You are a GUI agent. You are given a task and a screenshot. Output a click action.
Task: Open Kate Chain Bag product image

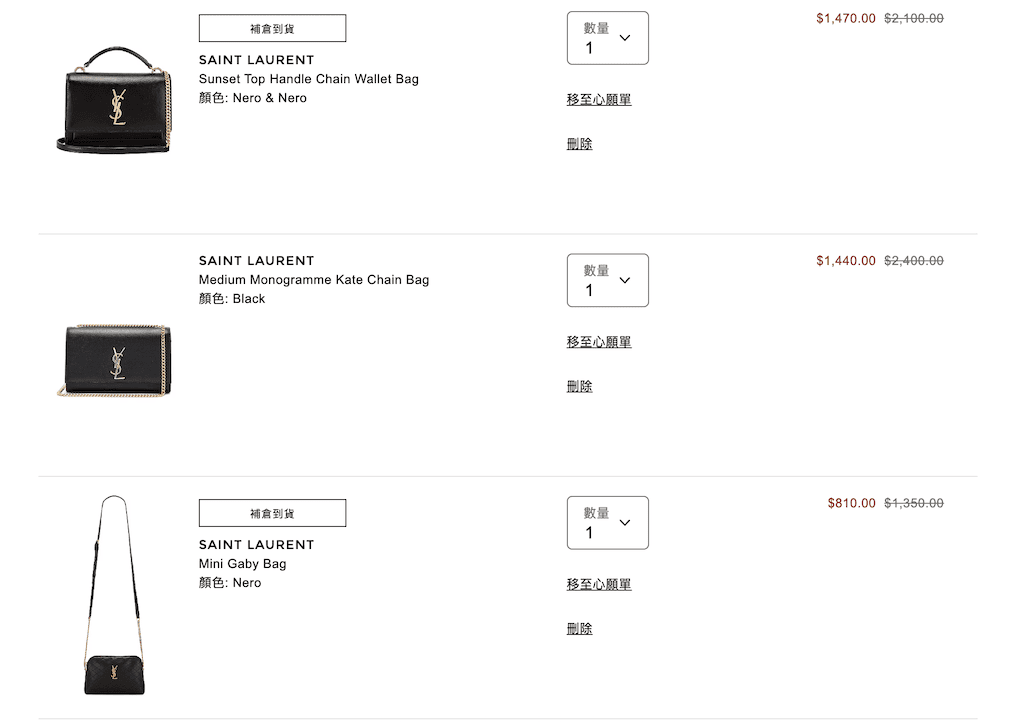(114, 361)
